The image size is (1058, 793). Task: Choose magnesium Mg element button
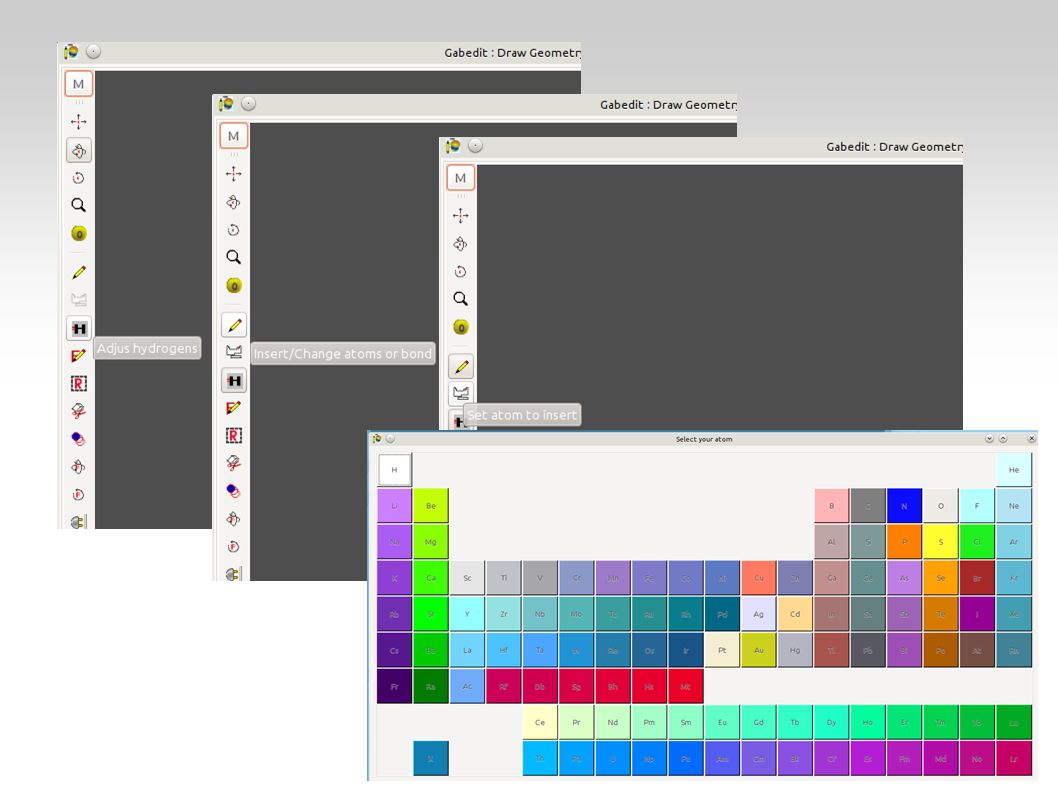click(430, 542)
